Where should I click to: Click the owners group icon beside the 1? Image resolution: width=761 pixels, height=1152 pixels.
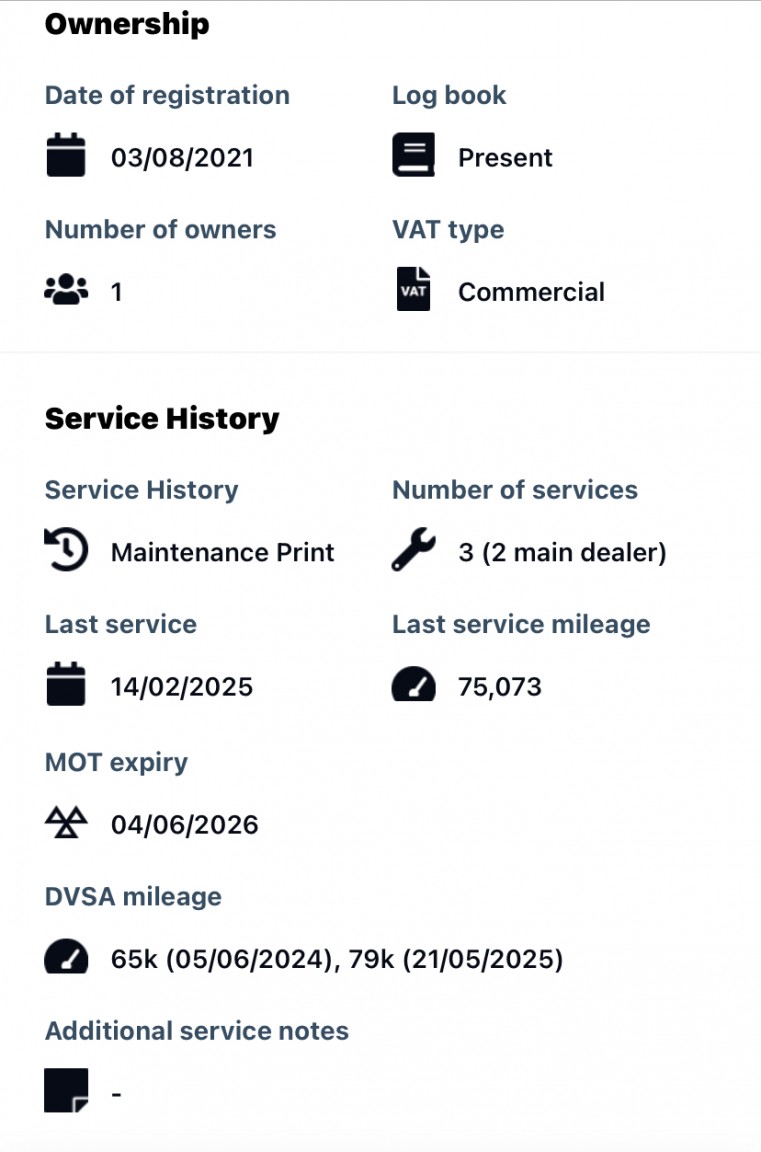click(67, 290)
